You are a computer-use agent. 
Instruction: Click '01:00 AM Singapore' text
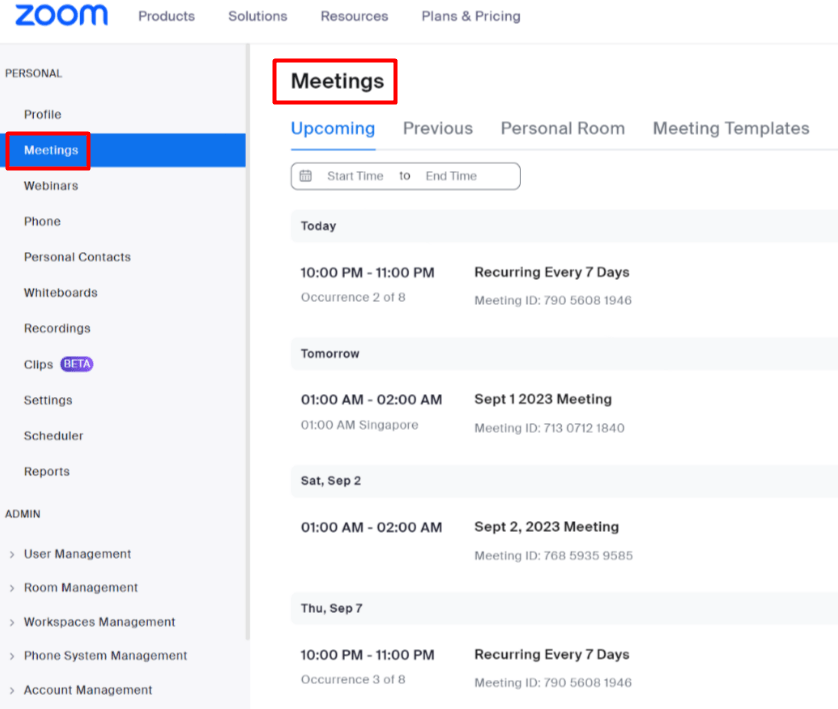tap(360, 425)
